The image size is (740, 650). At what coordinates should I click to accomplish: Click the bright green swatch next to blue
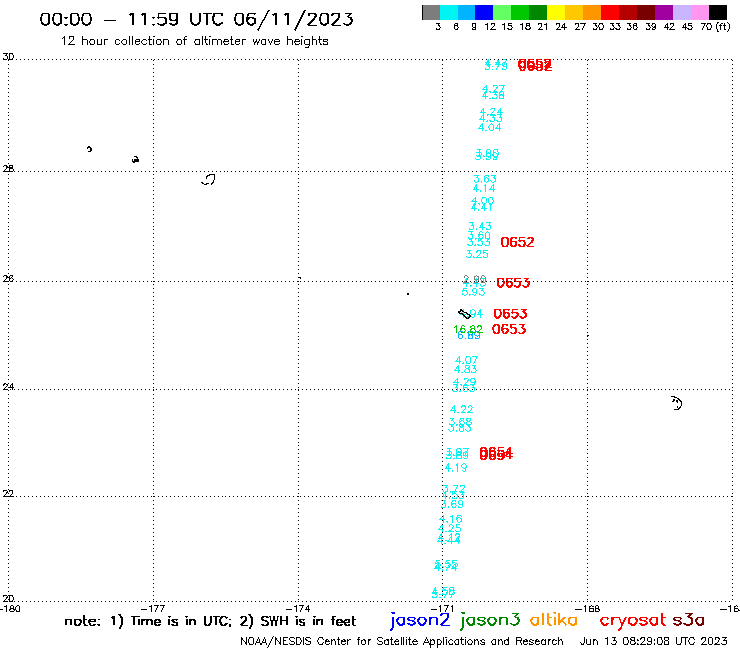(502, 12)
